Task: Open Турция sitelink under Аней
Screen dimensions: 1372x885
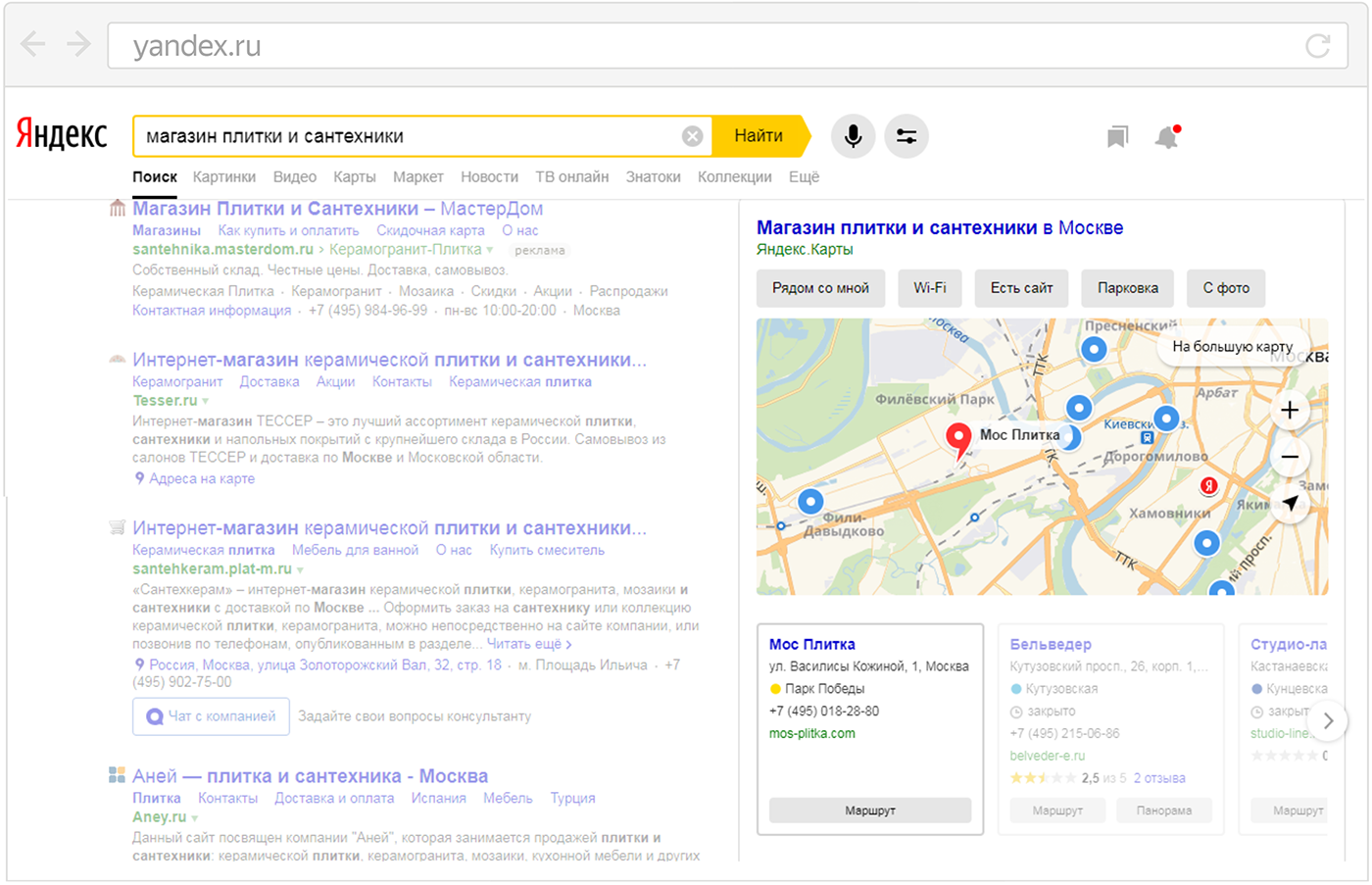Action: click(572, 798)
